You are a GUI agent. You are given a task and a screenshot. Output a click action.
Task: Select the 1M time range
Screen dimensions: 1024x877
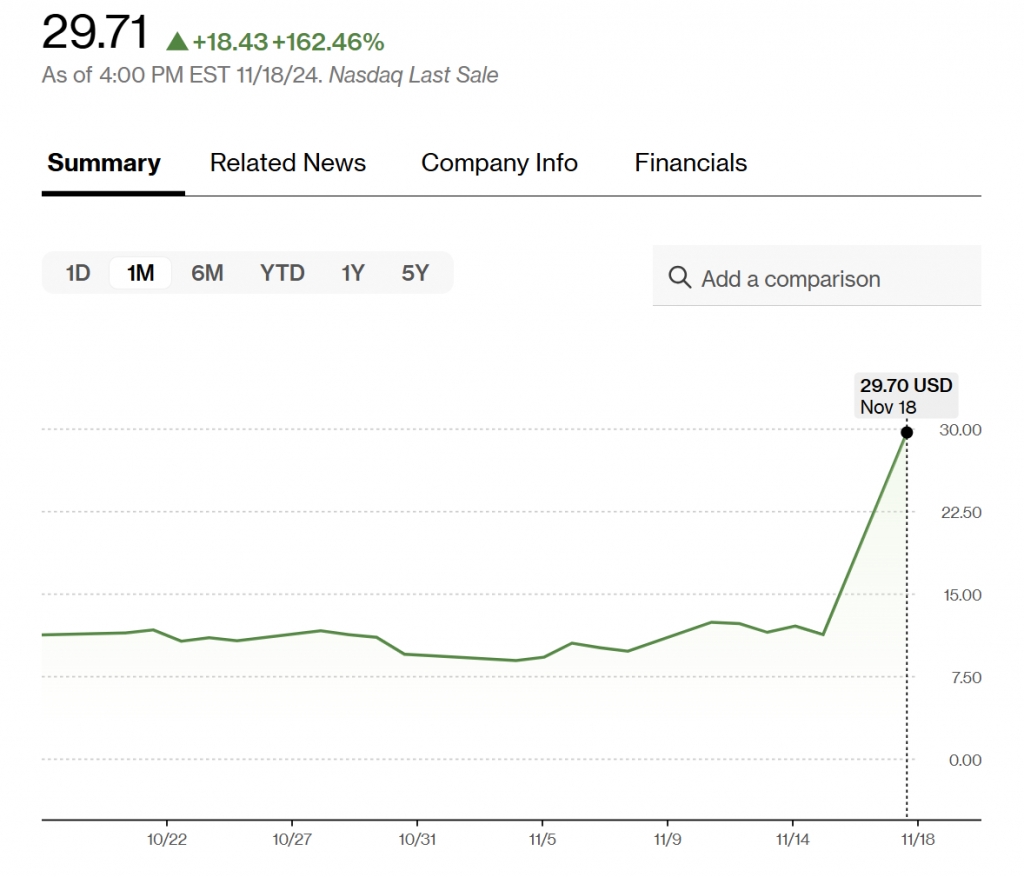click(141, 273)
